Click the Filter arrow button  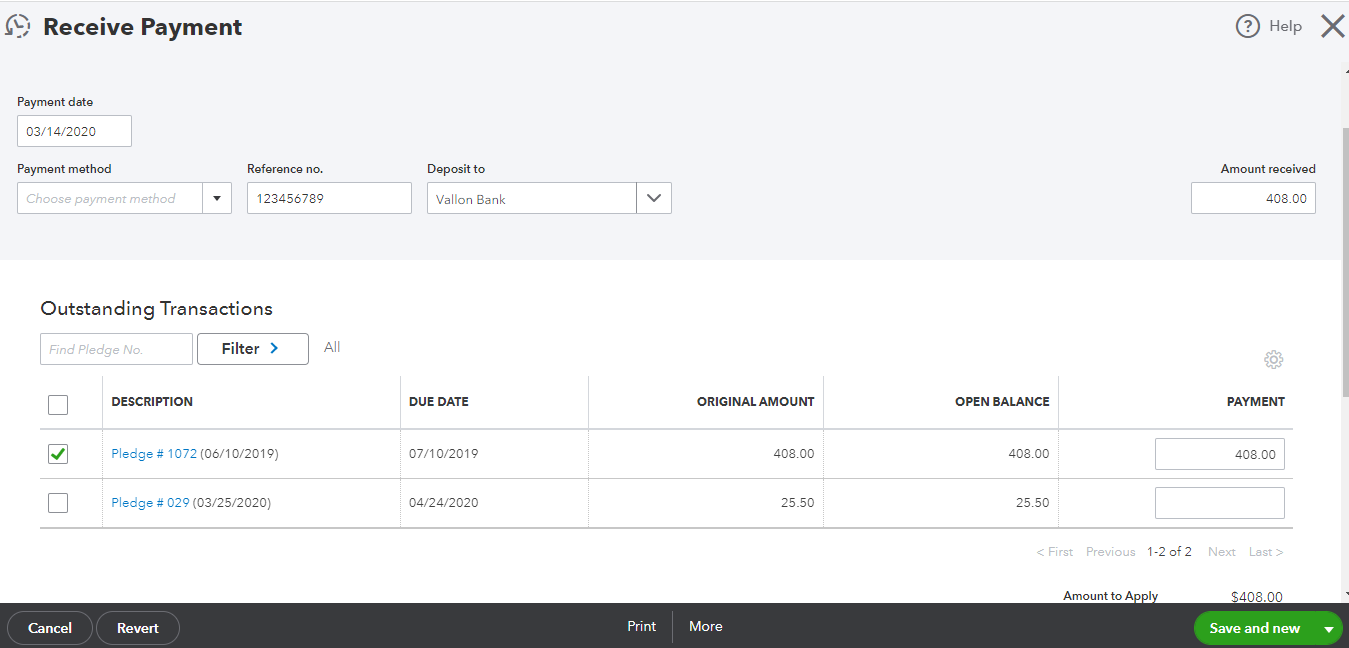(252, 349)
